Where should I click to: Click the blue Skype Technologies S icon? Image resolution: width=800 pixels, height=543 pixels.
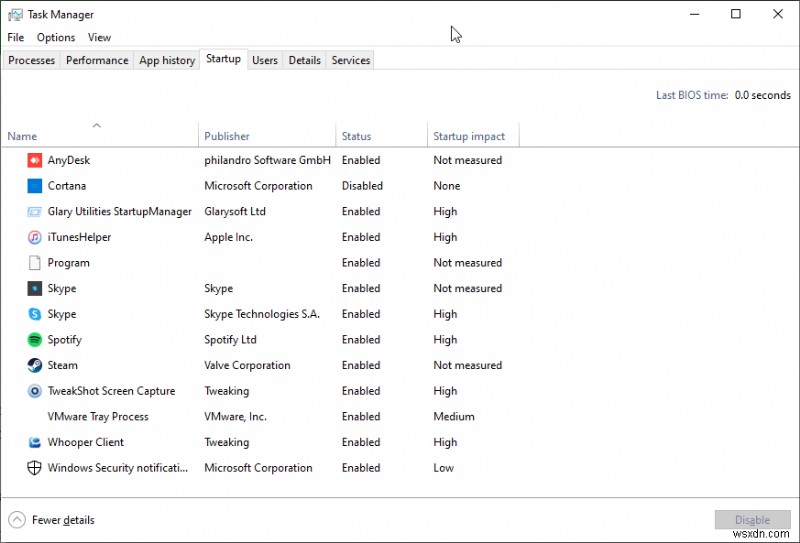pyautogui.click(x=34, y=314)
